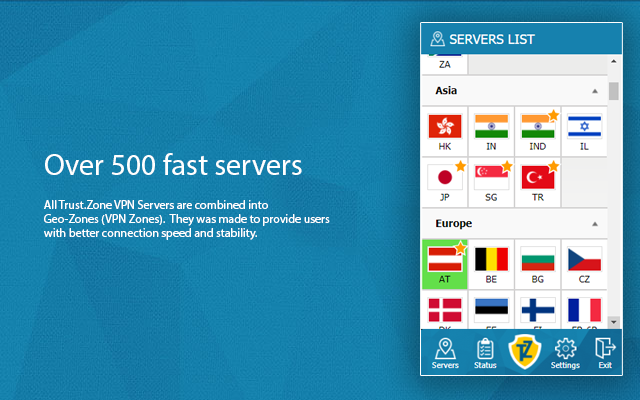This screenshot has width=640, height=400.
Task: Click the SERVERS LIST map pin icon
Action: tap(437, 39)
